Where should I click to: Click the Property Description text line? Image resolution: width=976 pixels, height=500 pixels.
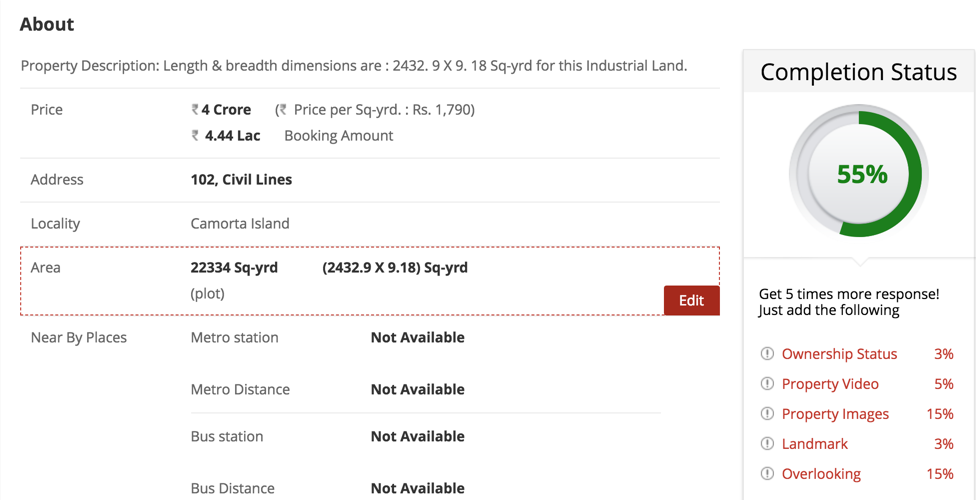click(354, 66)
